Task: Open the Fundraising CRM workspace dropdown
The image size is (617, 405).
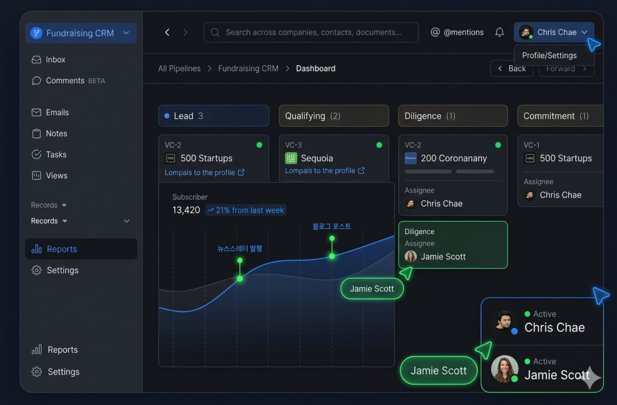Action: click(x=81, y=33)
